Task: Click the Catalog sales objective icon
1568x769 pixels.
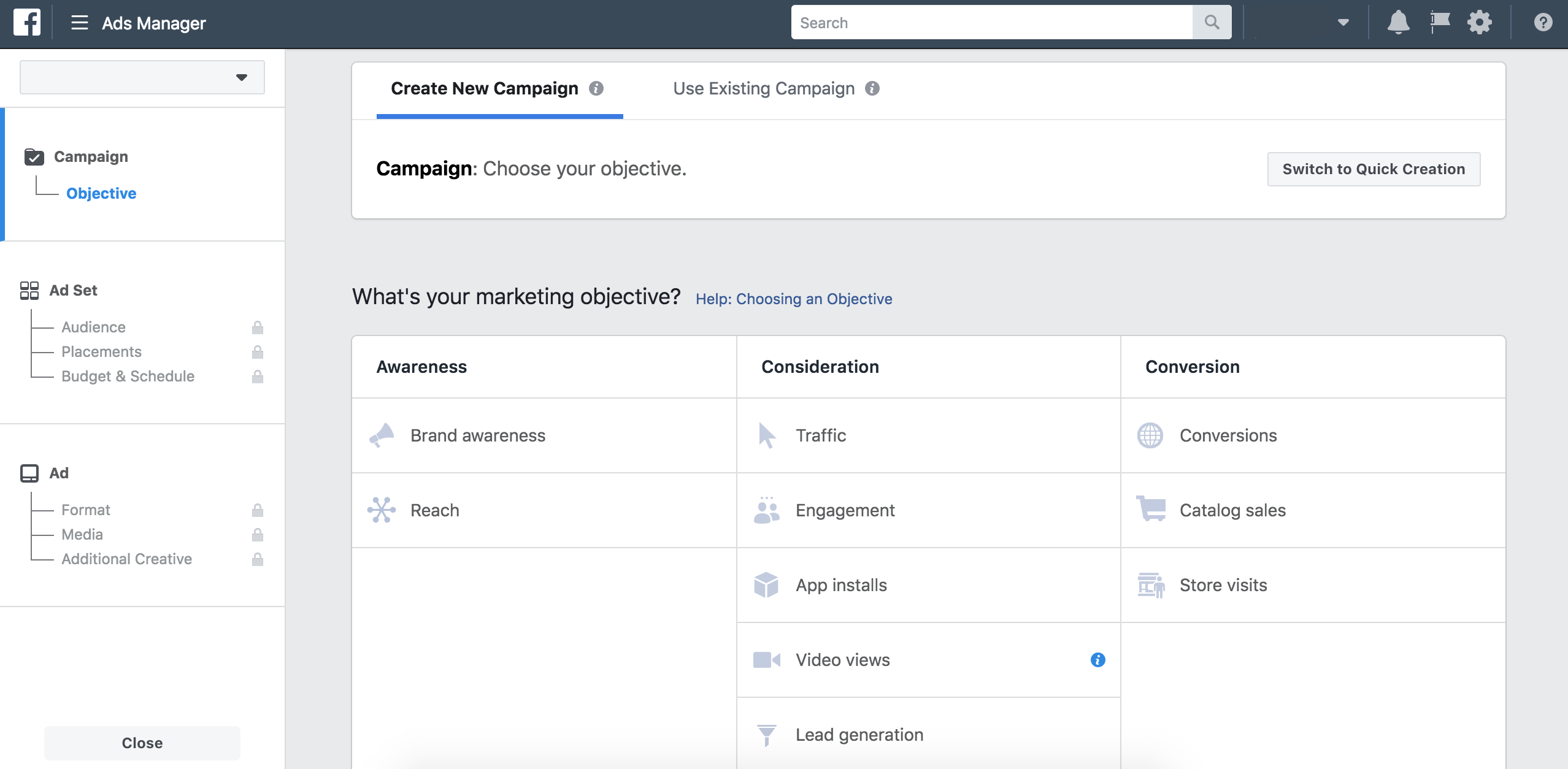Action: pos(1151,510)
